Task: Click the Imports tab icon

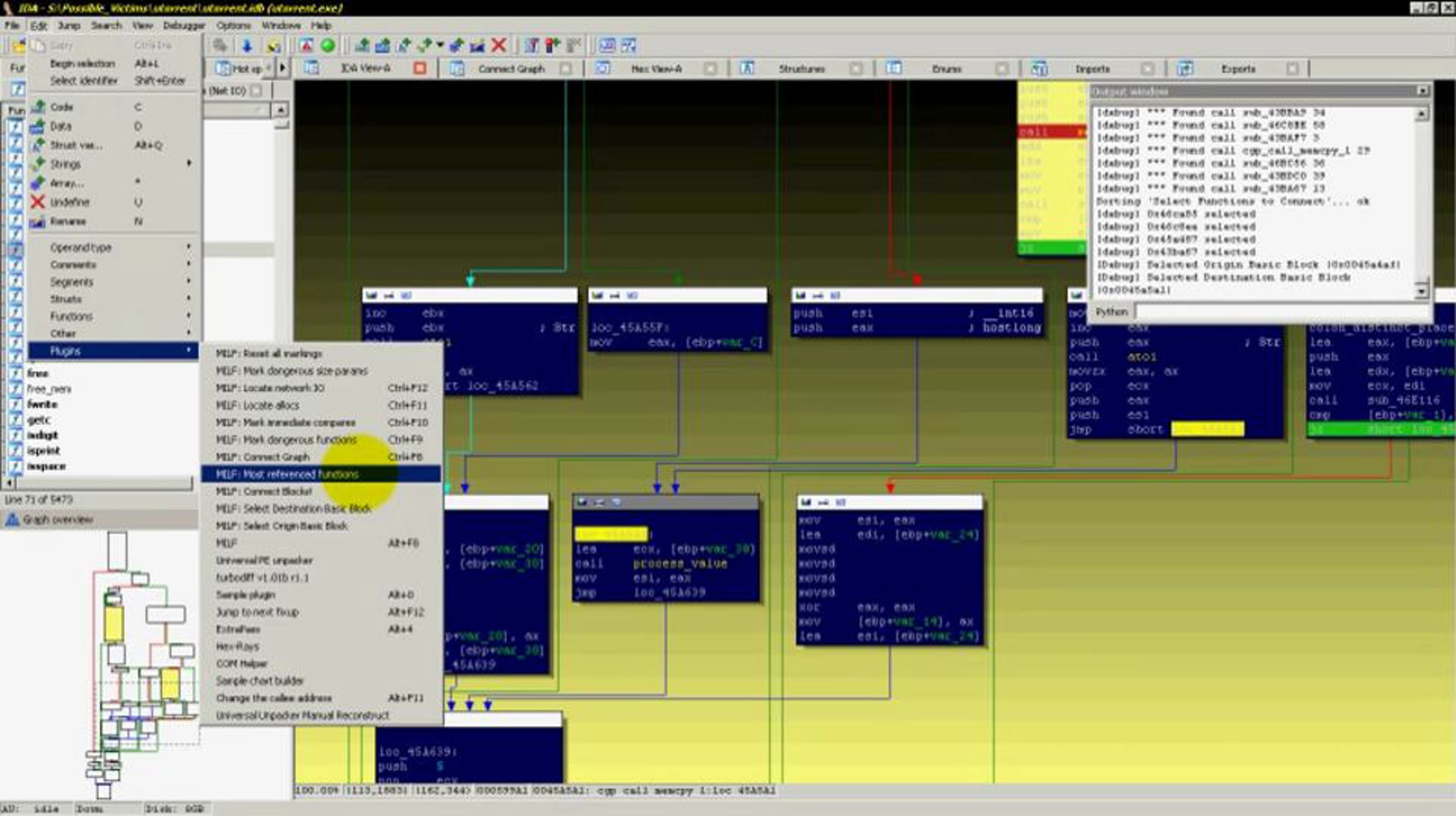Action: (x=1039, y=69)
